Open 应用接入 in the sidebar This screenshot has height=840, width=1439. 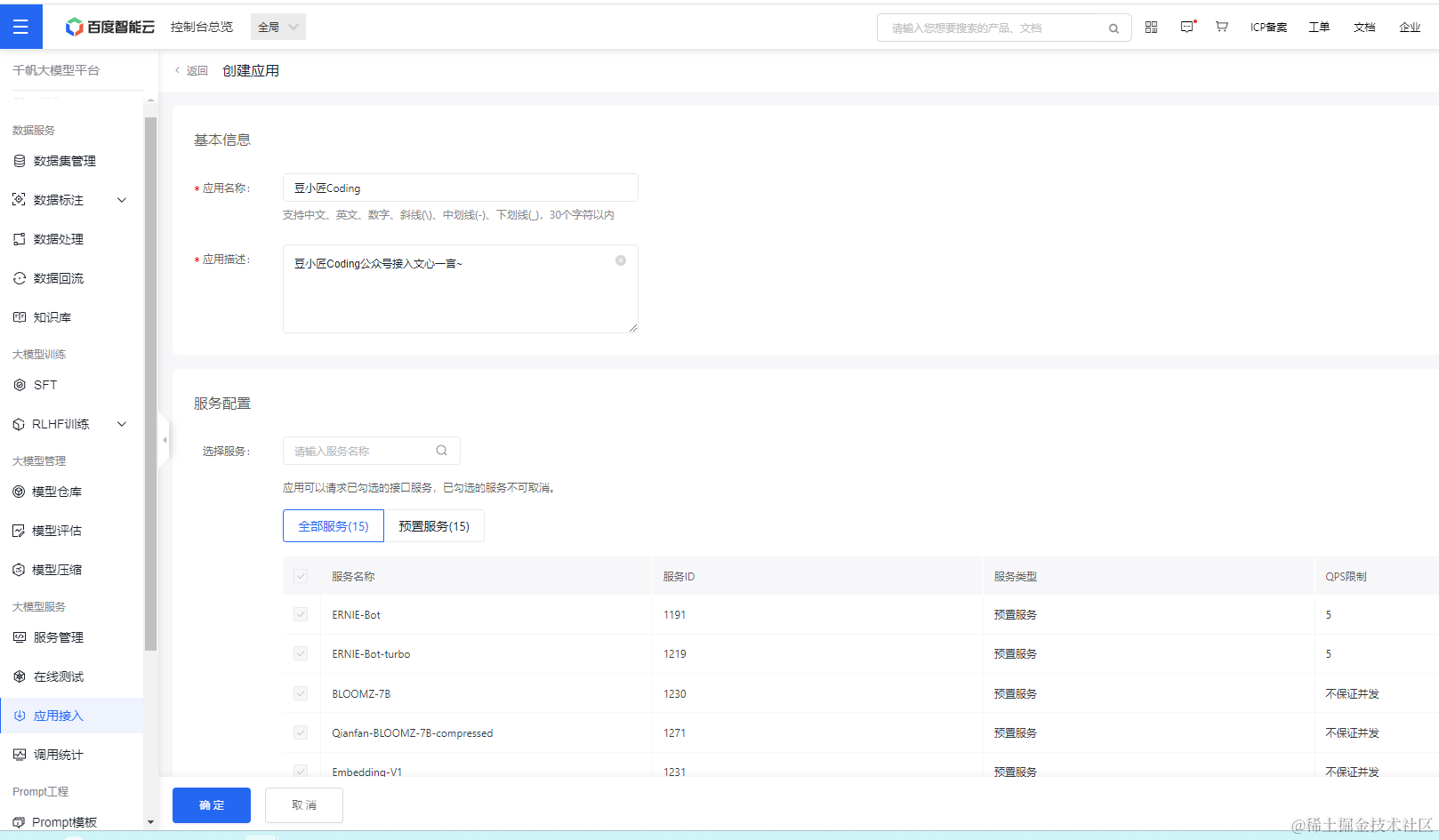(71, 716)
